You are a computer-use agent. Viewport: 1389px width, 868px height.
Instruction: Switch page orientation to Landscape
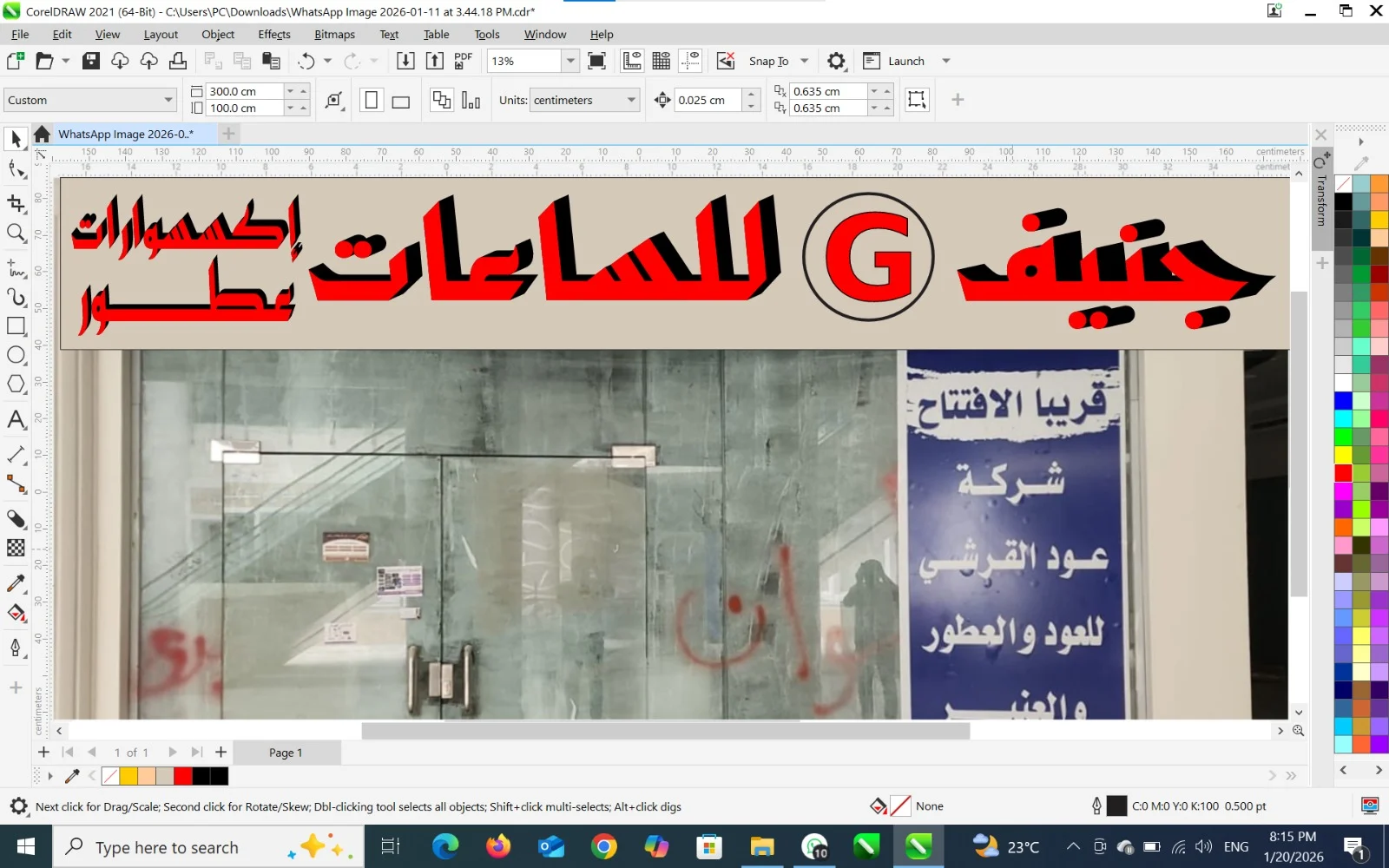[x=400, y=101]
